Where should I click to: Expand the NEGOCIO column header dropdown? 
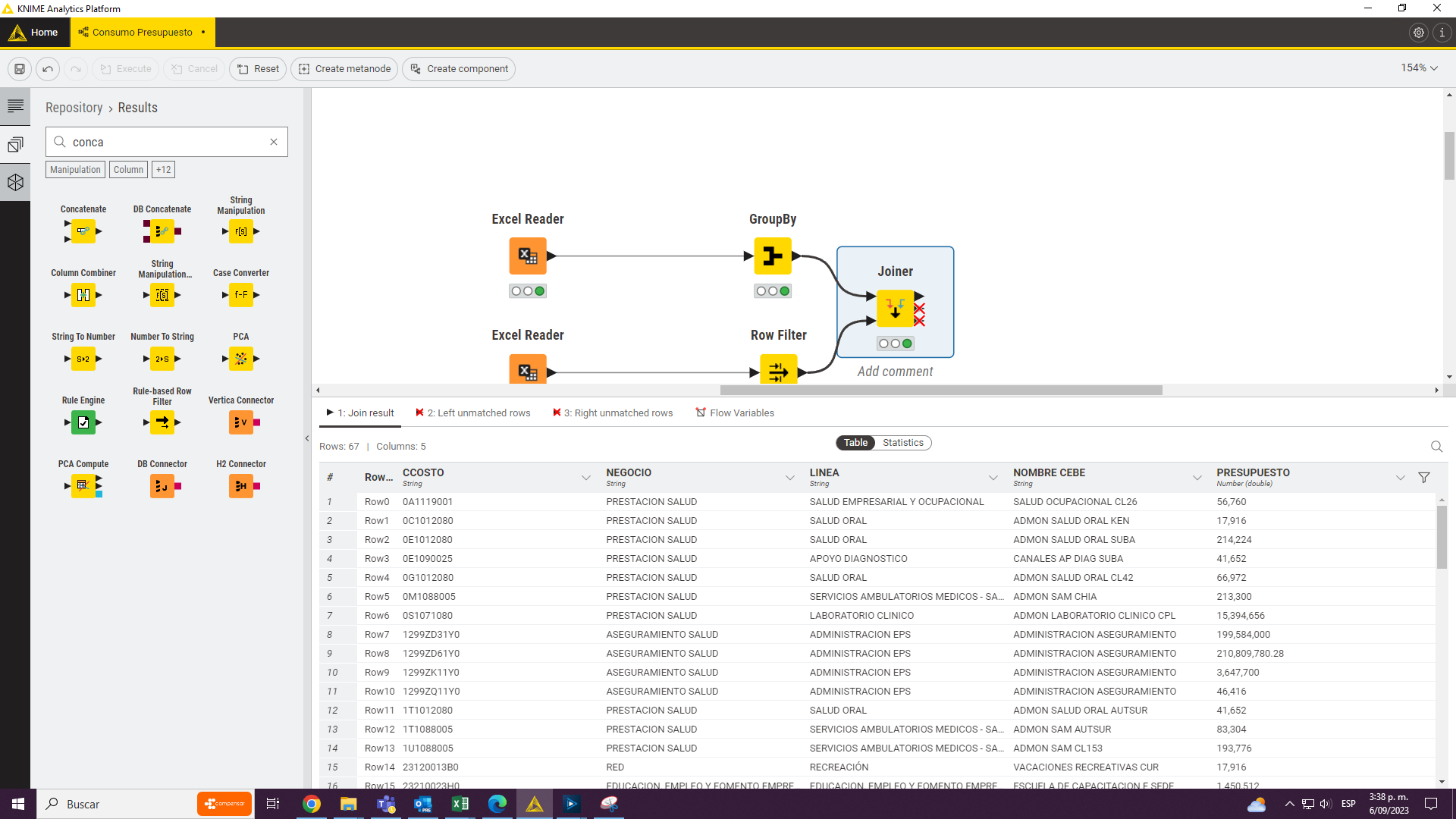coord(790,478)
